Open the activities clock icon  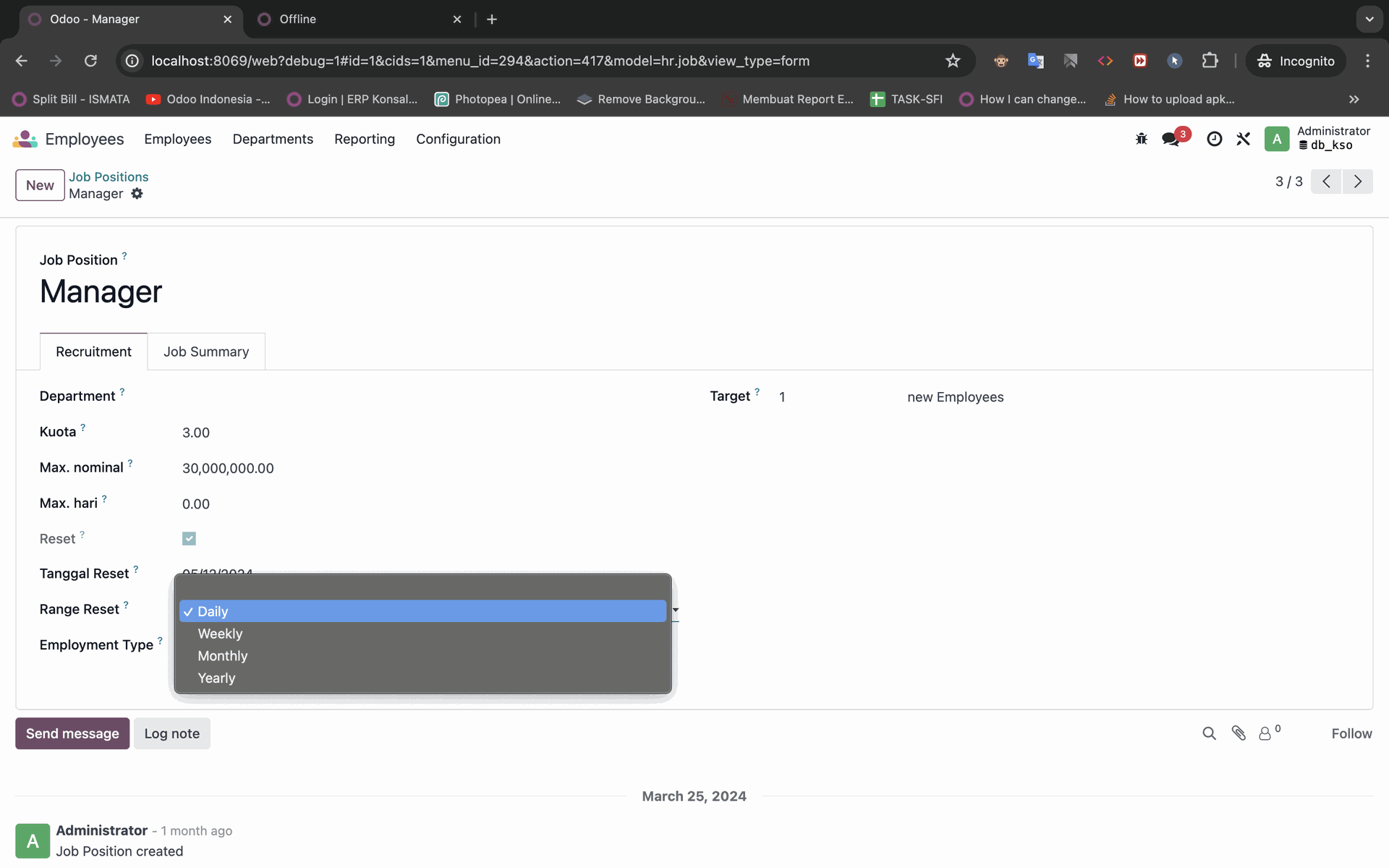[x=1215, y=139]
